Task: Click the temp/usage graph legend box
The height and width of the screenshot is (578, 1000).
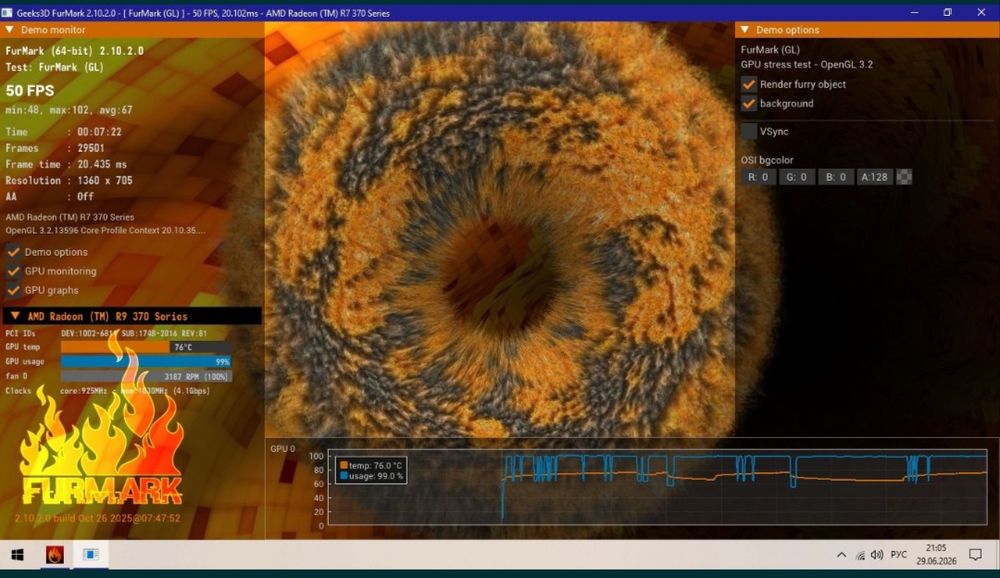Action: point(371,471)
